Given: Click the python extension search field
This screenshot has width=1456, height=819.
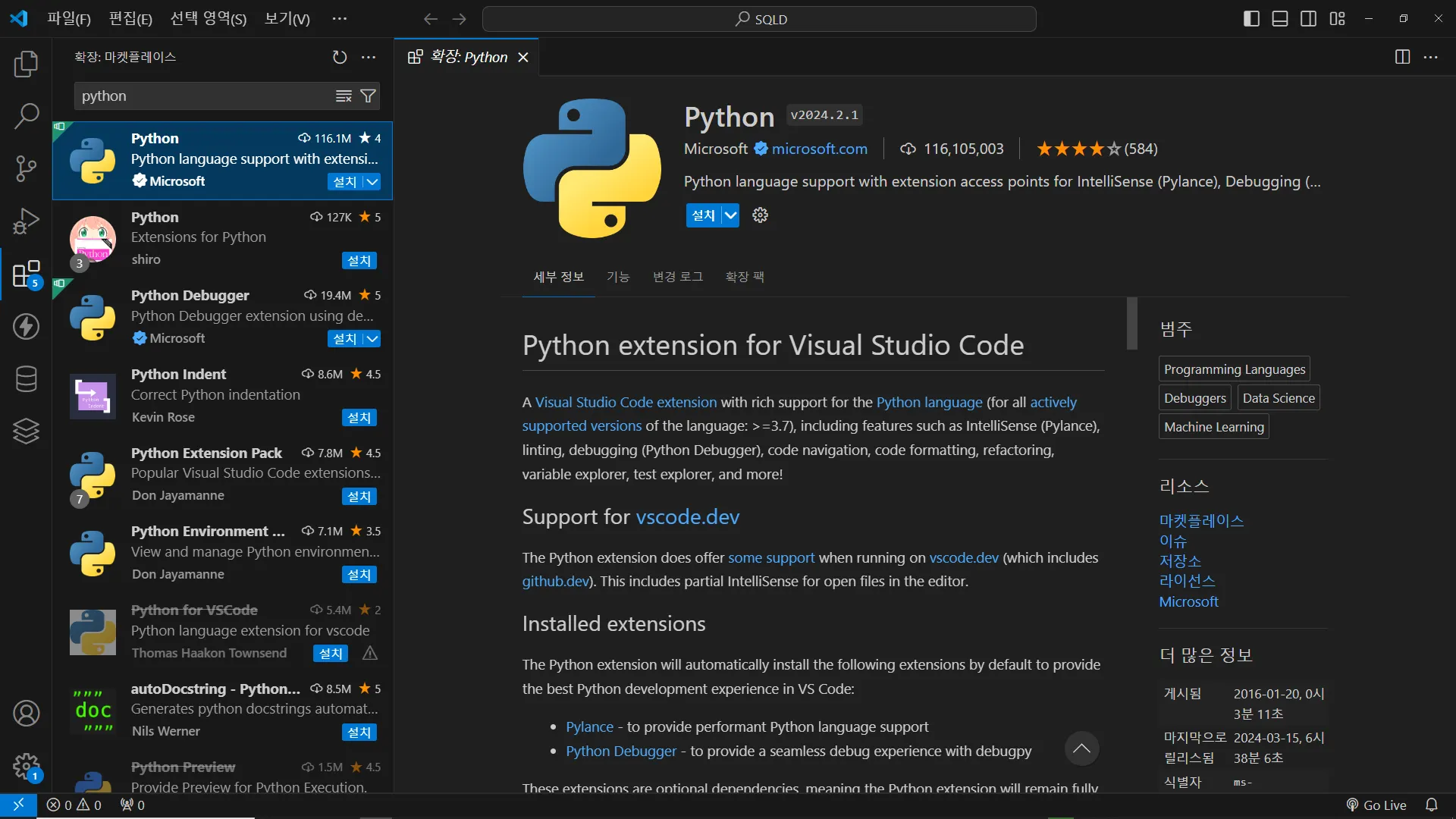Looking at the screenshot, I should click(x=205, y=96).
